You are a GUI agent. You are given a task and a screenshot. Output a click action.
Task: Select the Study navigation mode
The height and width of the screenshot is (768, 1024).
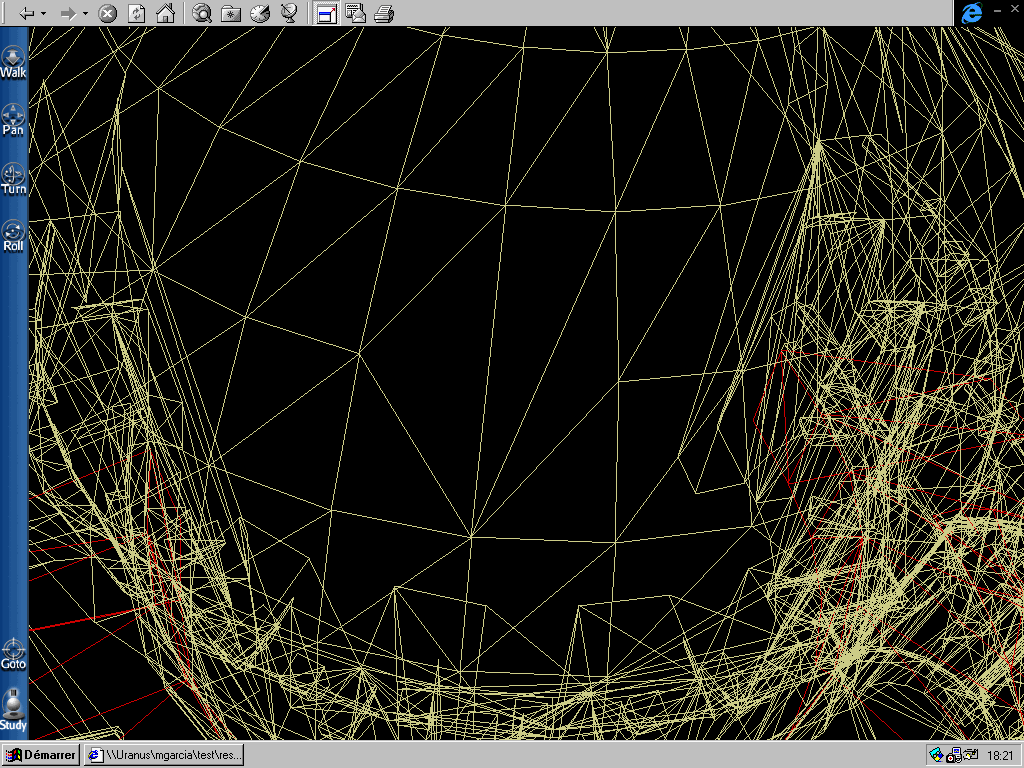13,709
